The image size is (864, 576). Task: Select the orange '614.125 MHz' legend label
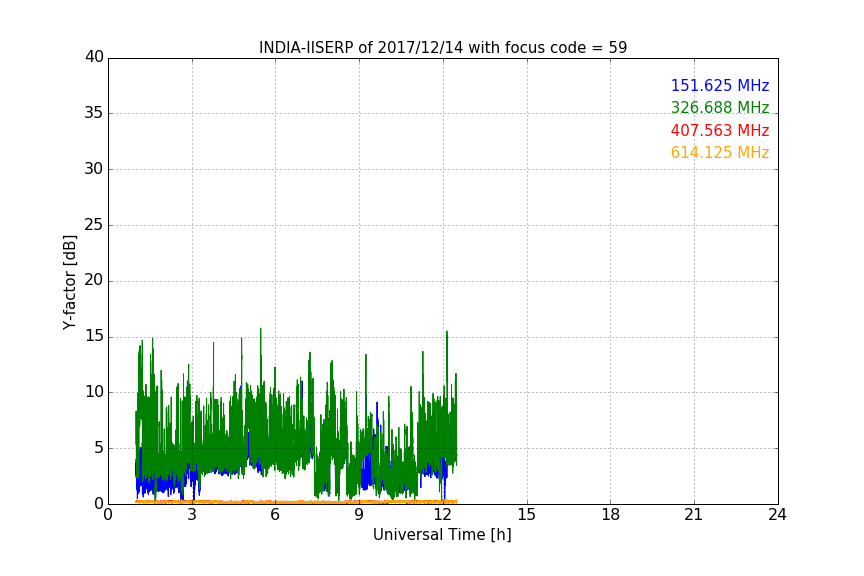(720, 153)
